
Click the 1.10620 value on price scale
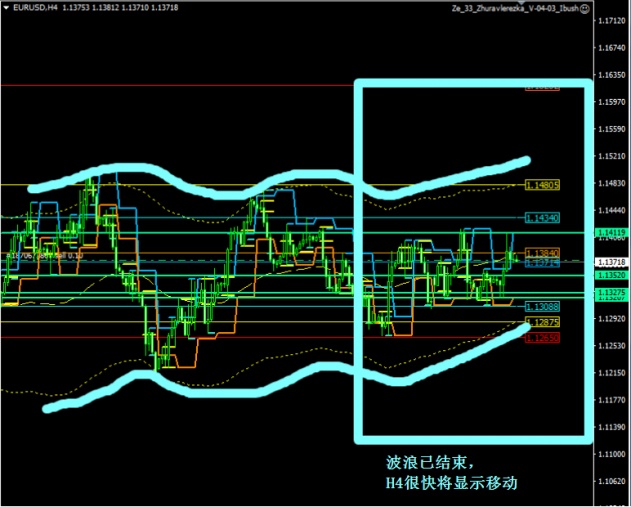pos(611,481)
